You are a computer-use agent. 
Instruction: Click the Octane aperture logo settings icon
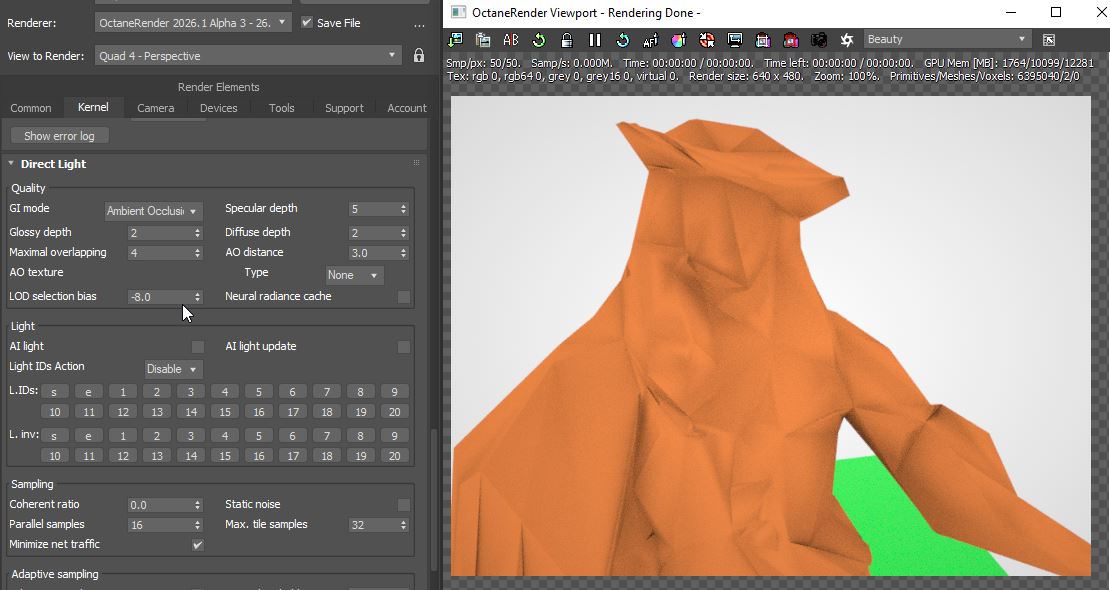[847, 40]
